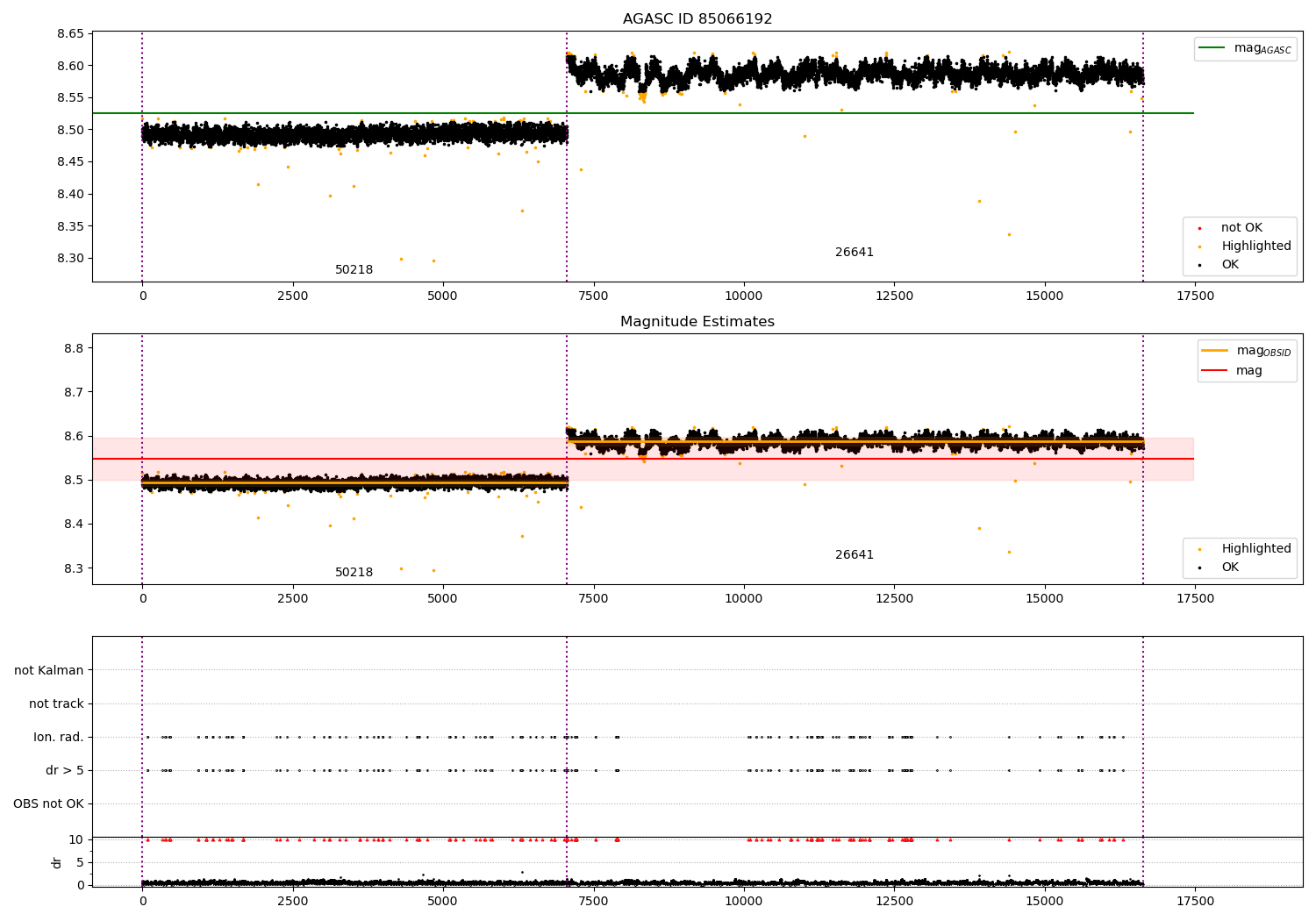Click the 'Ion. rad.' y-axis label
The height and width of the screenshot is (921, 1316).
click(x=59, y=738)
